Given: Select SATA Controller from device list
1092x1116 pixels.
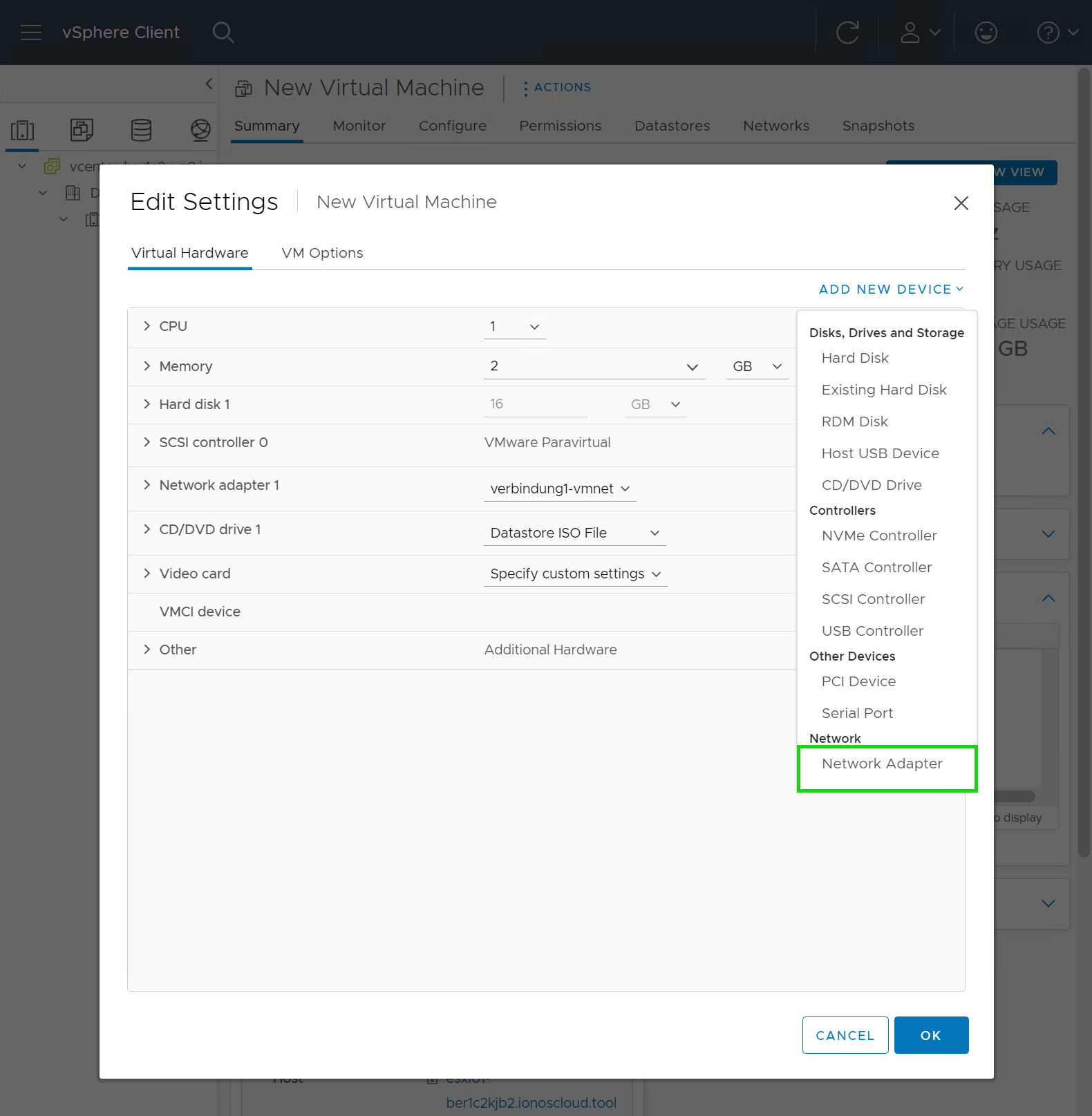Looking at the screenshot, I should coord(876,567).
